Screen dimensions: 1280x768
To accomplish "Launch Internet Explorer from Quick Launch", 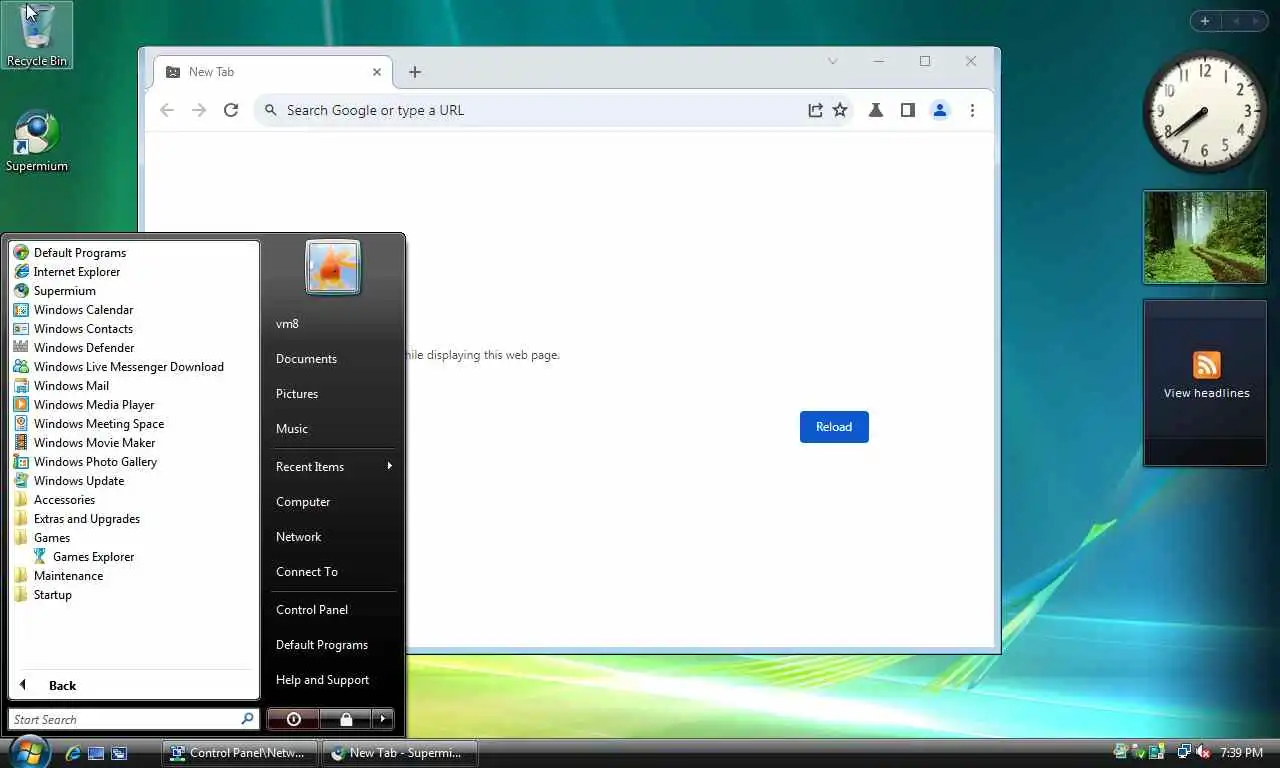I will (73, 753).
